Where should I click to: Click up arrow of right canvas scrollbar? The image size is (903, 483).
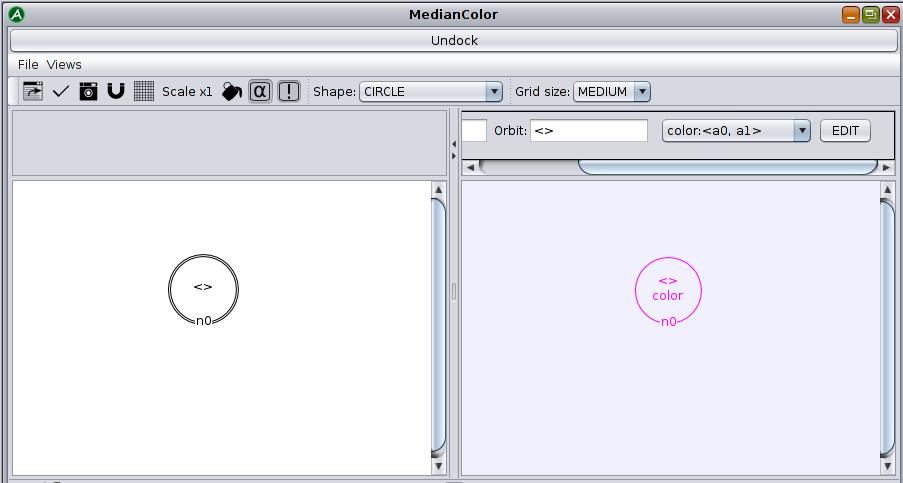pyautogui.click(x=887, y=189)
